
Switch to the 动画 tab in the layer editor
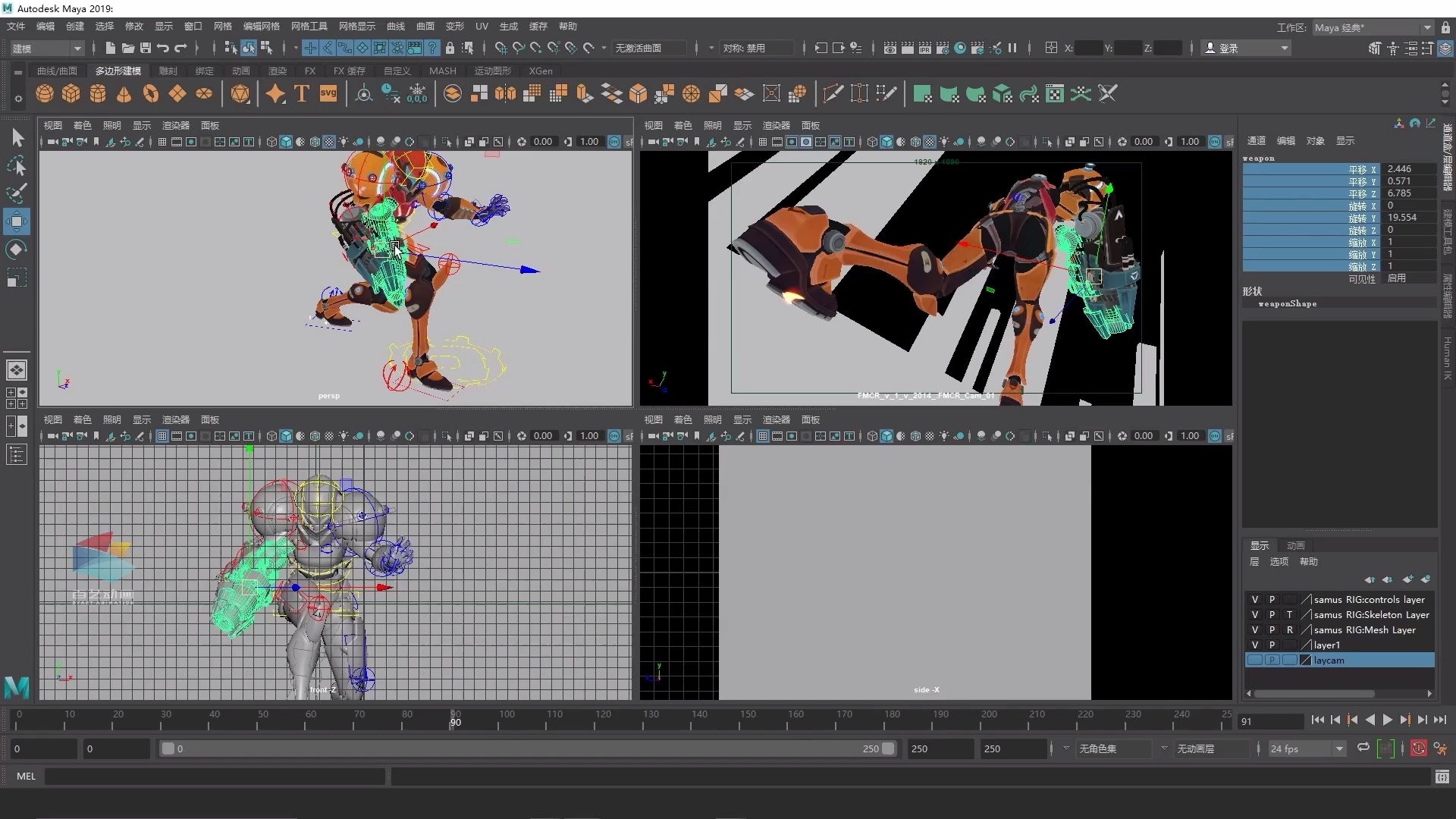(x=1295, y=545)
